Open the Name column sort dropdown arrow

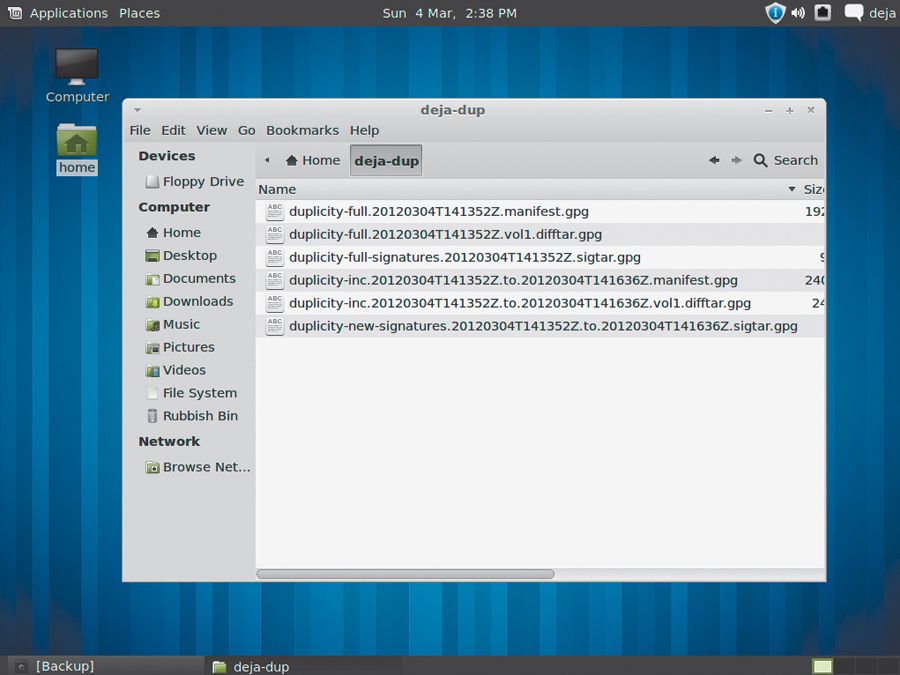point(791,189)
